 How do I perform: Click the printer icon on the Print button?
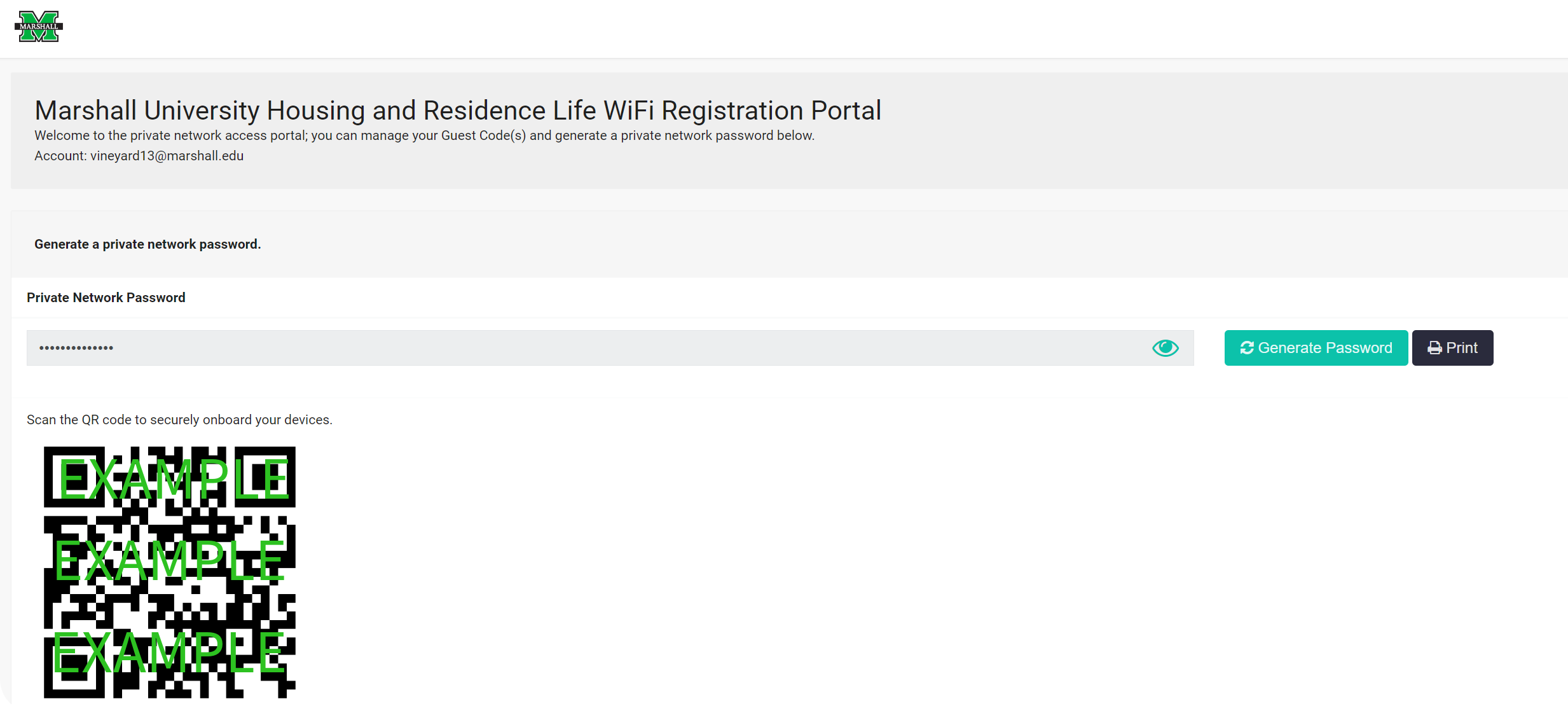pos(1434,348)
